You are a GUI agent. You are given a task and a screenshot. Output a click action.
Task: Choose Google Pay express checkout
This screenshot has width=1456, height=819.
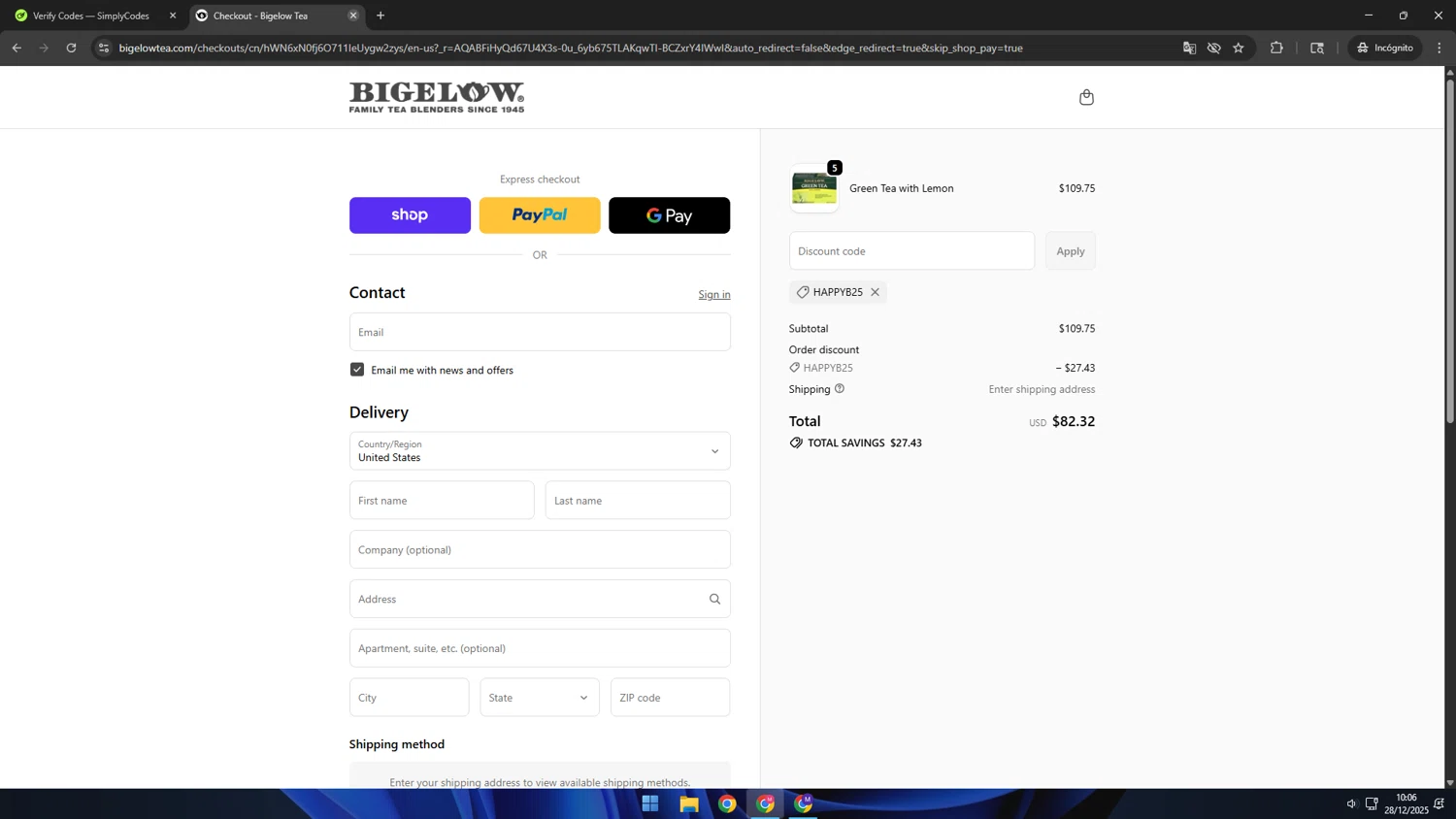[x=670, y=215]
